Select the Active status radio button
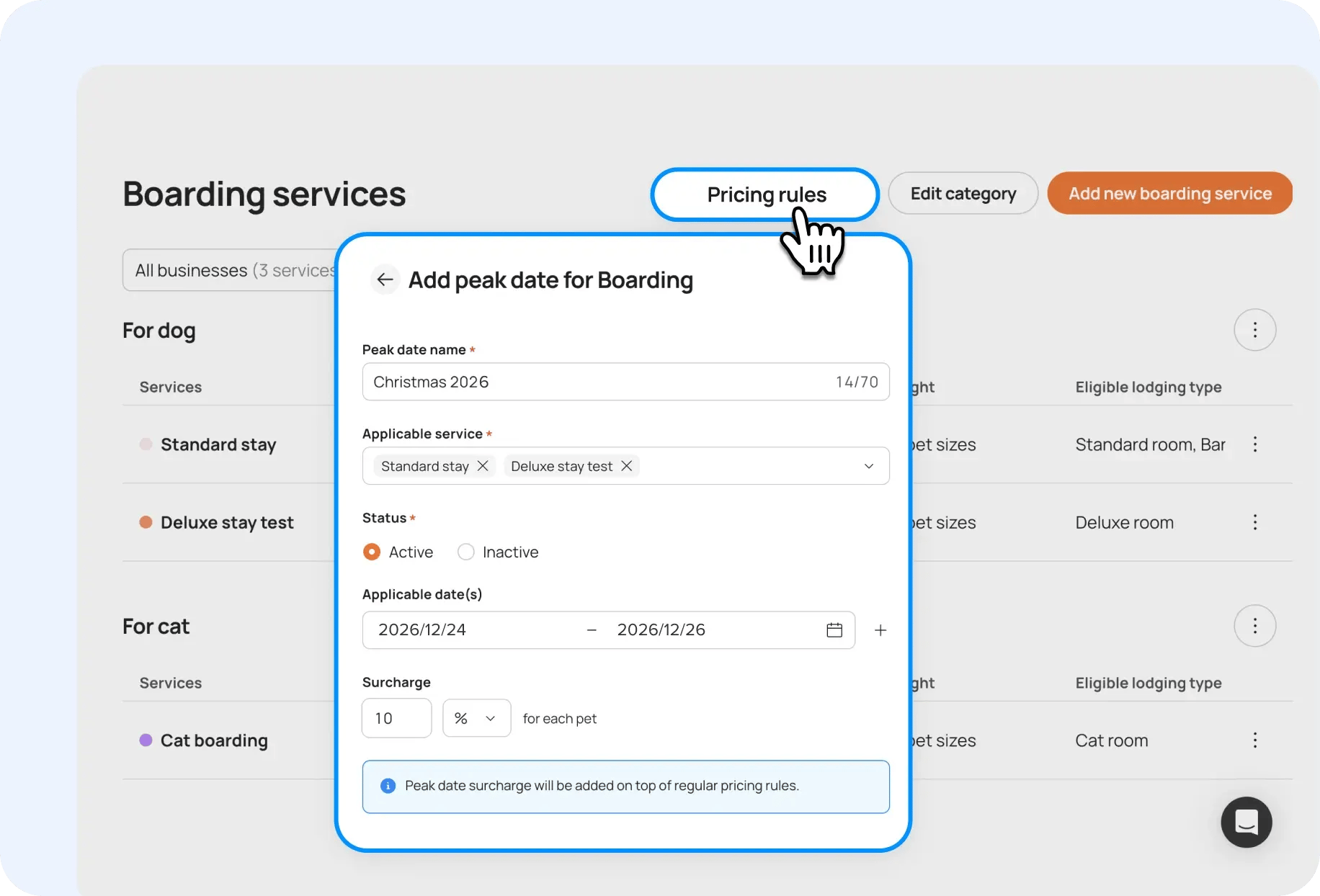Screen dimensions: 1320x896 (x=372, y=552)
